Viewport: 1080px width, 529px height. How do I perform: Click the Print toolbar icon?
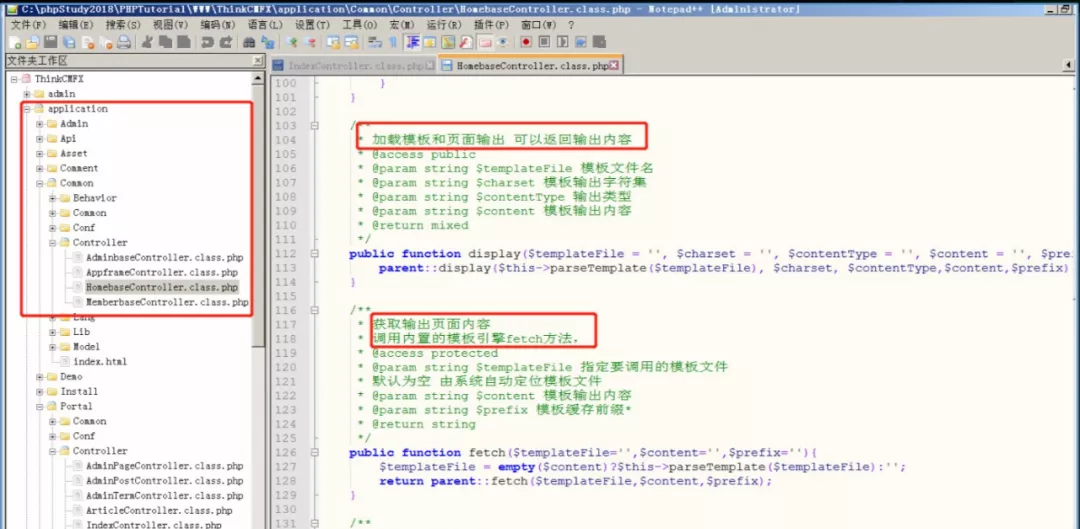[x=124, y=43]
